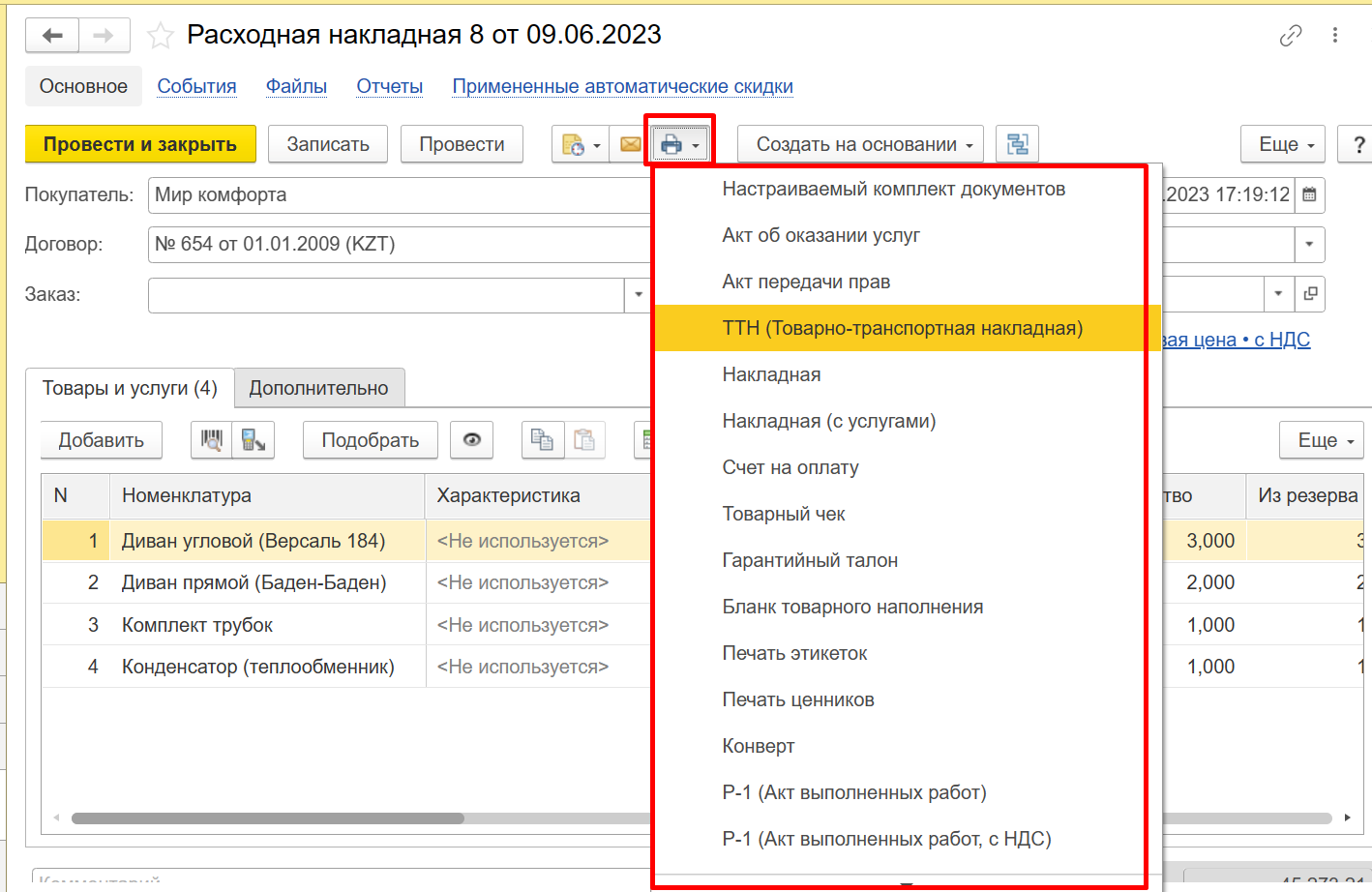The width and height of the screenshot is (1372, 892).
Task: Open the printer icon print menu
Action: tap(679, 145)
